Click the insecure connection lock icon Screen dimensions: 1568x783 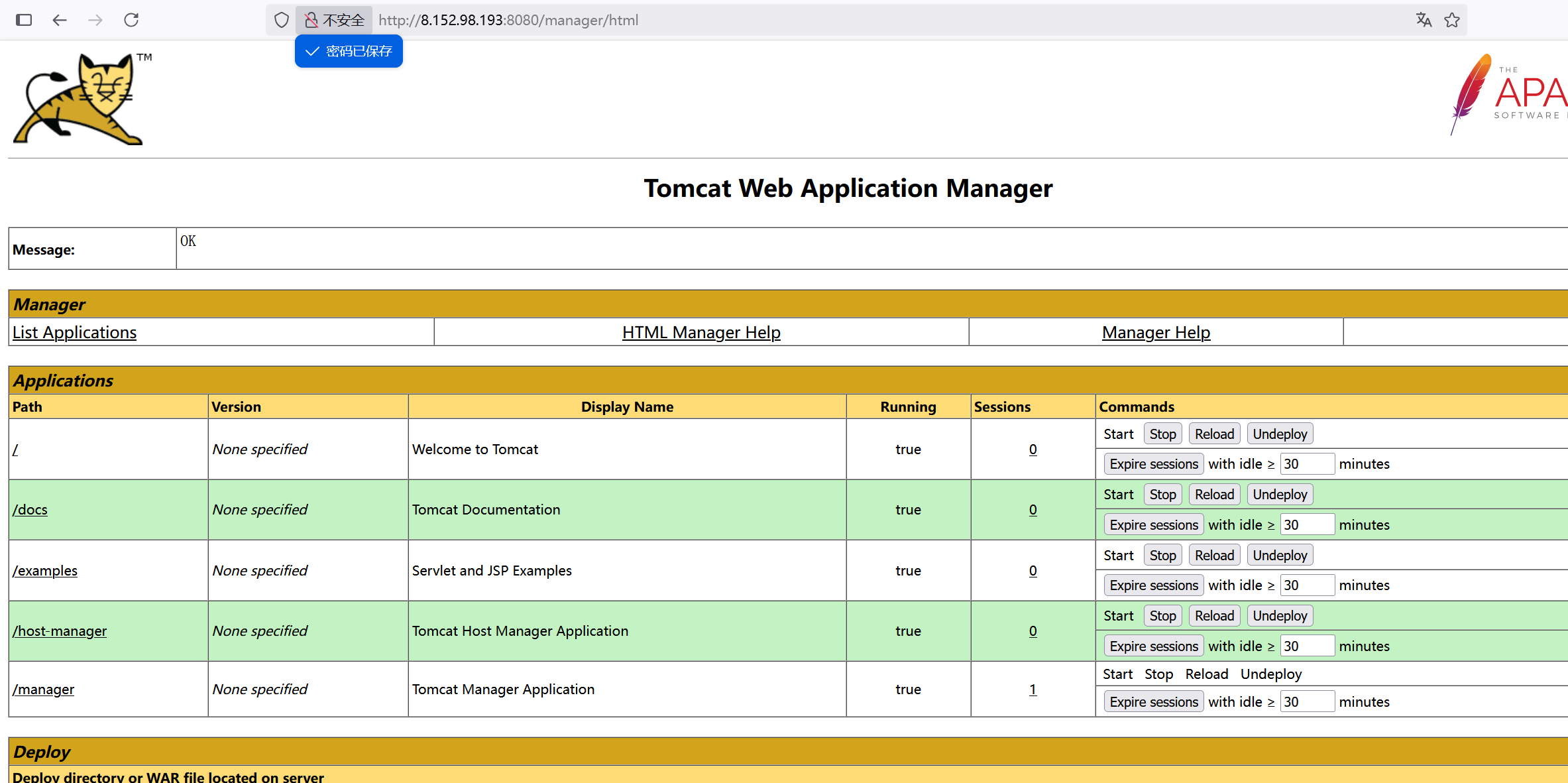[x=311, y=20]
